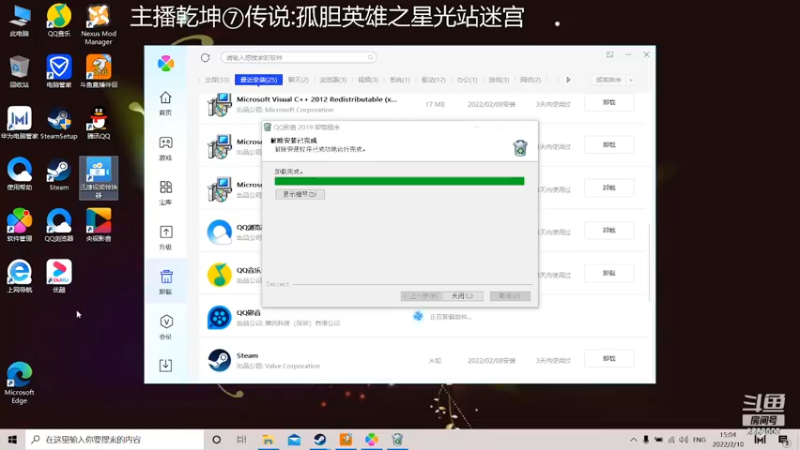The width and height of the screenshot is (800, 450).
Task: Open QQ浏览器 desktop shortcut
Action: pos(59,226)
